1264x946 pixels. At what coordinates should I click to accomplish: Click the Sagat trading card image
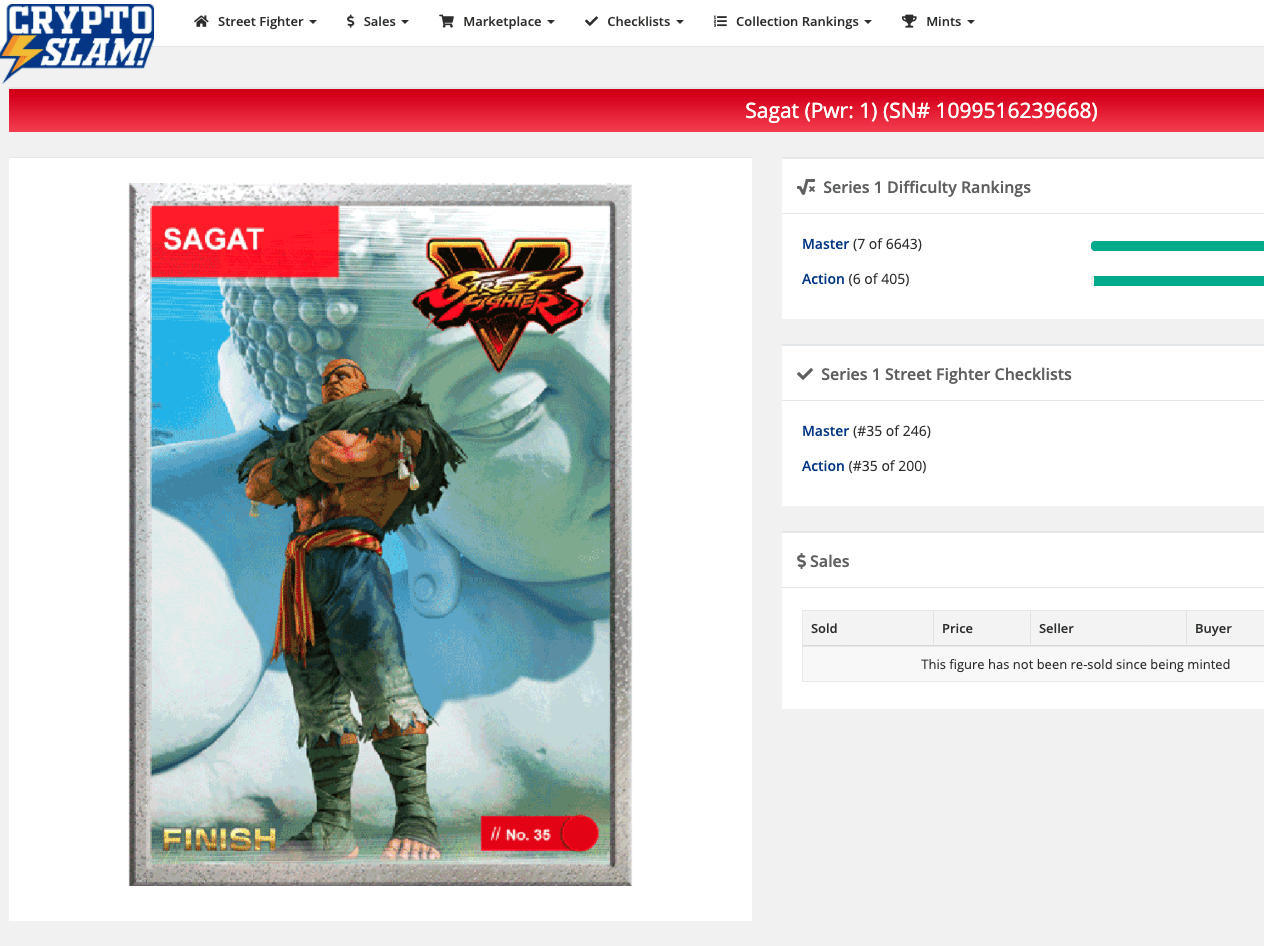pyautogui.click(x=380, y=534)
